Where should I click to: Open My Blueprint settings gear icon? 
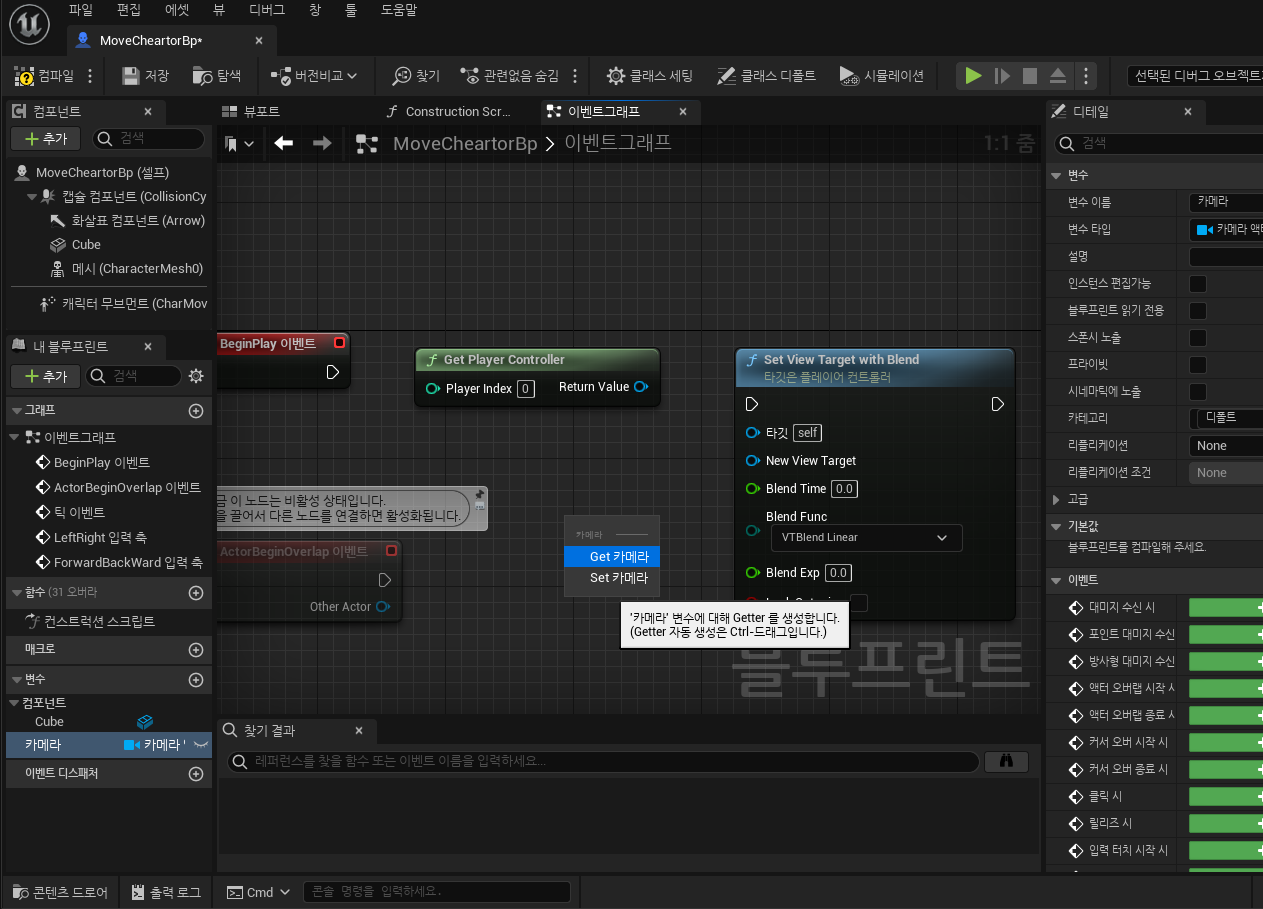196,376
